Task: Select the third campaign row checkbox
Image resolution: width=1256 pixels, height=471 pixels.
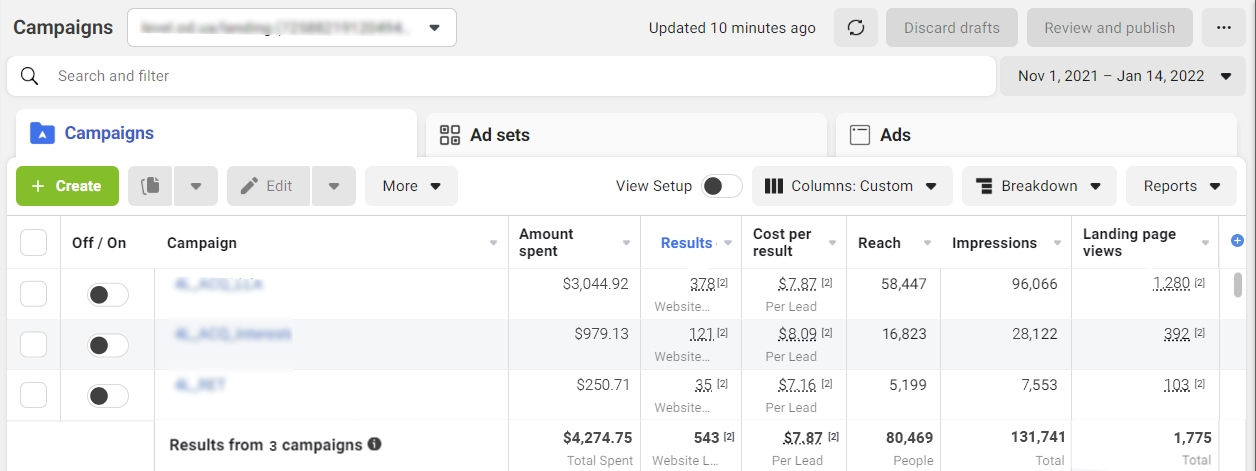Action: [x=34, y=395]
